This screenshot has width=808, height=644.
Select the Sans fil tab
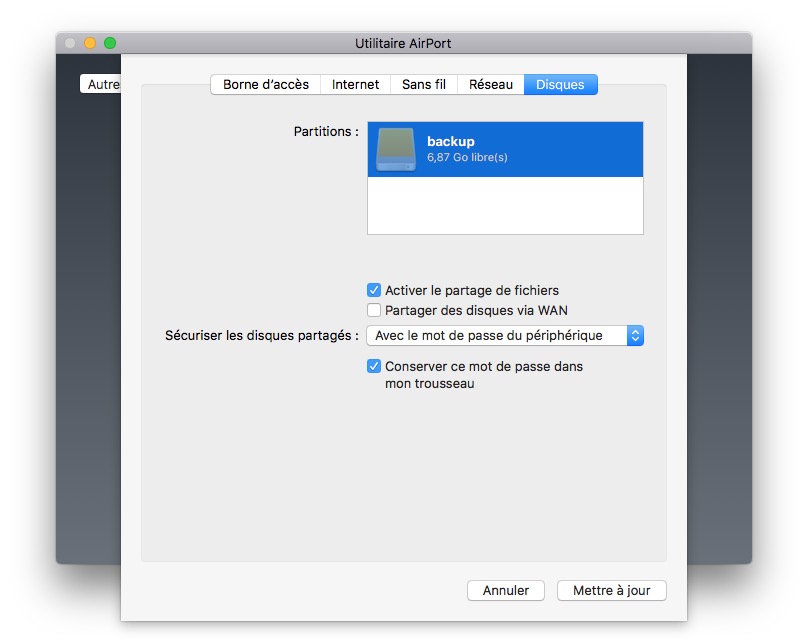point(424,84)
